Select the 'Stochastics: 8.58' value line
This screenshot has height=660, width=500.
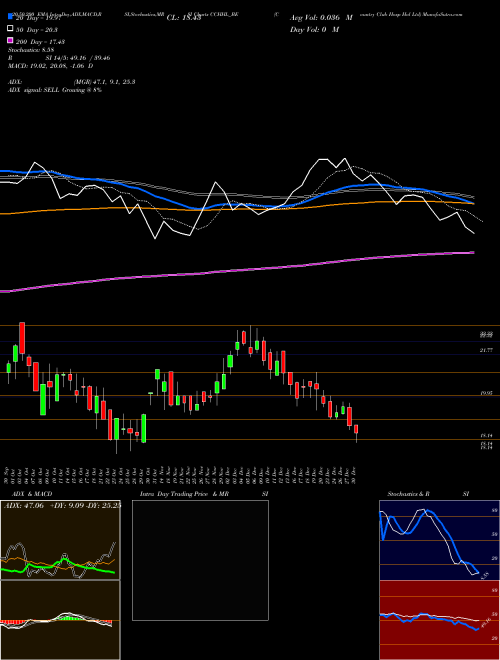[32, 50]
